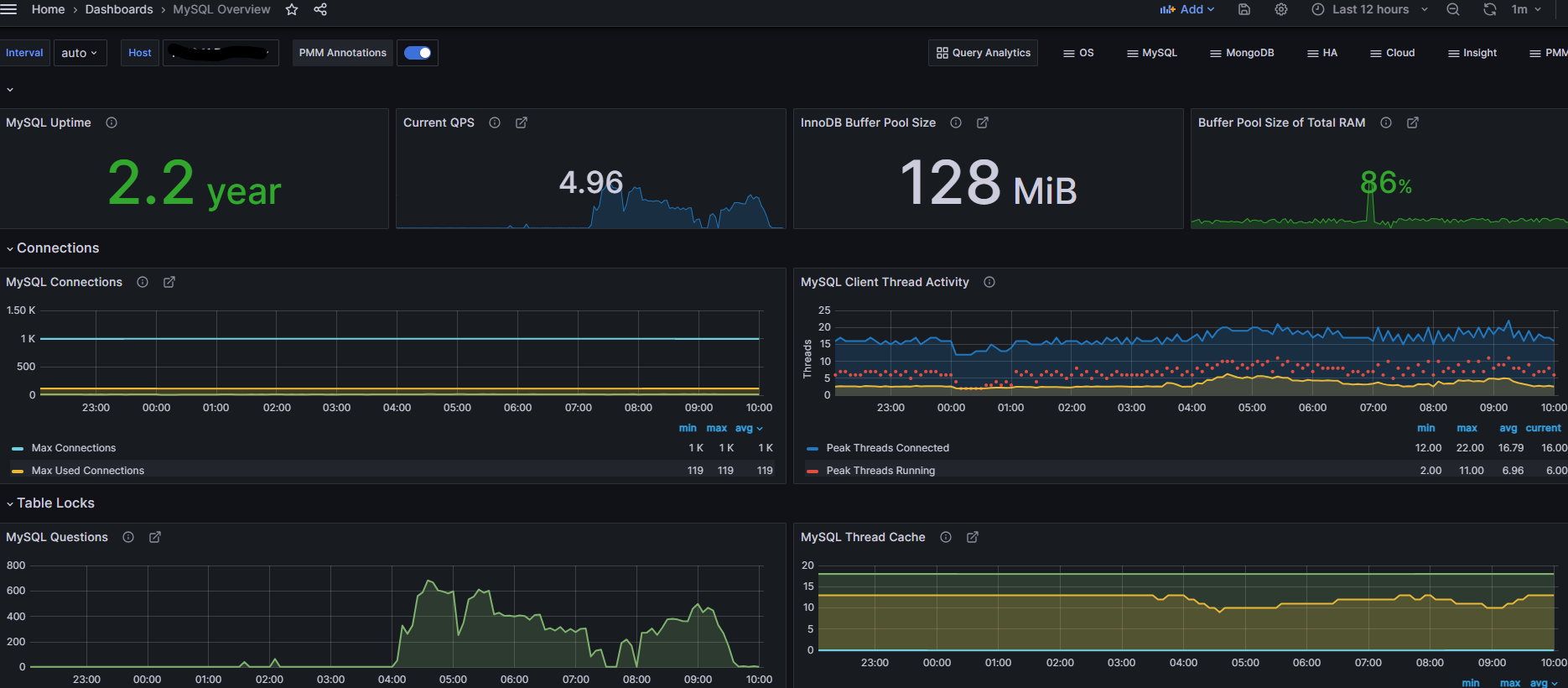
Task: Zoom out the time range
Action: (x=1453, y=9)
